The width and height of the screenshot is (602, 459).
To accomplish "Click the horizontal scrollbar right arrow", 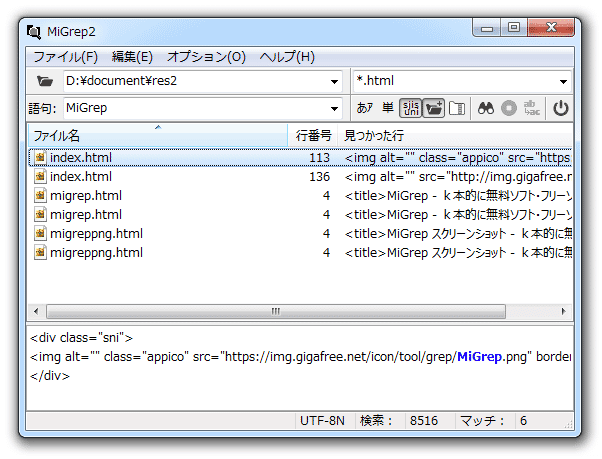I will point(563,311).
